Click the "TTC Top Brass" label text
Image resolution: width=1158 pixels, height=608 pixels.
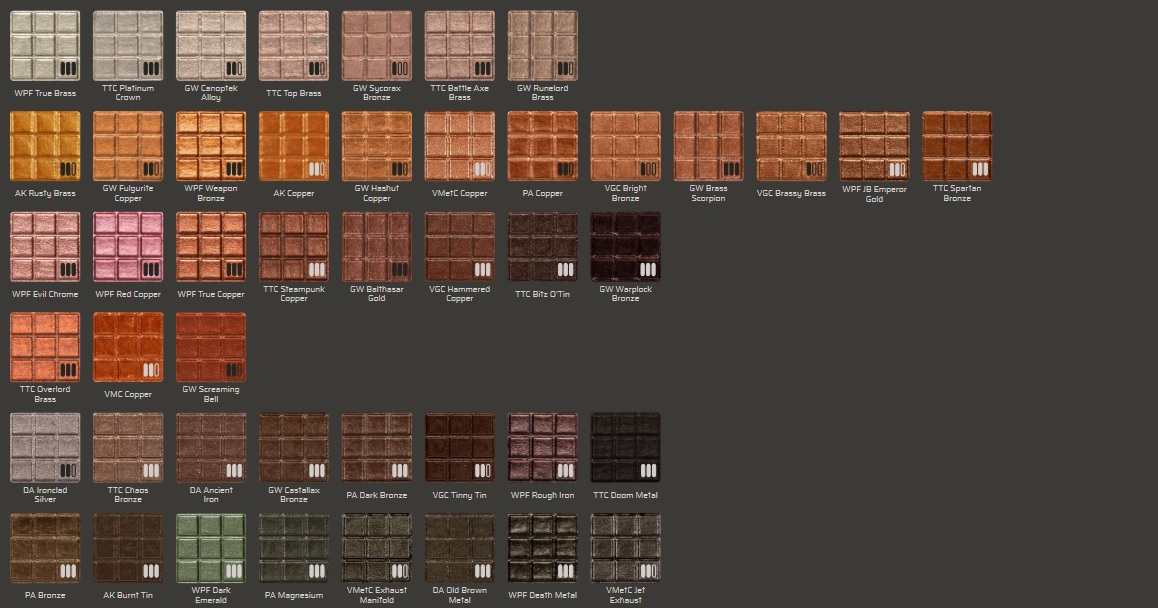tap(293, 93)
